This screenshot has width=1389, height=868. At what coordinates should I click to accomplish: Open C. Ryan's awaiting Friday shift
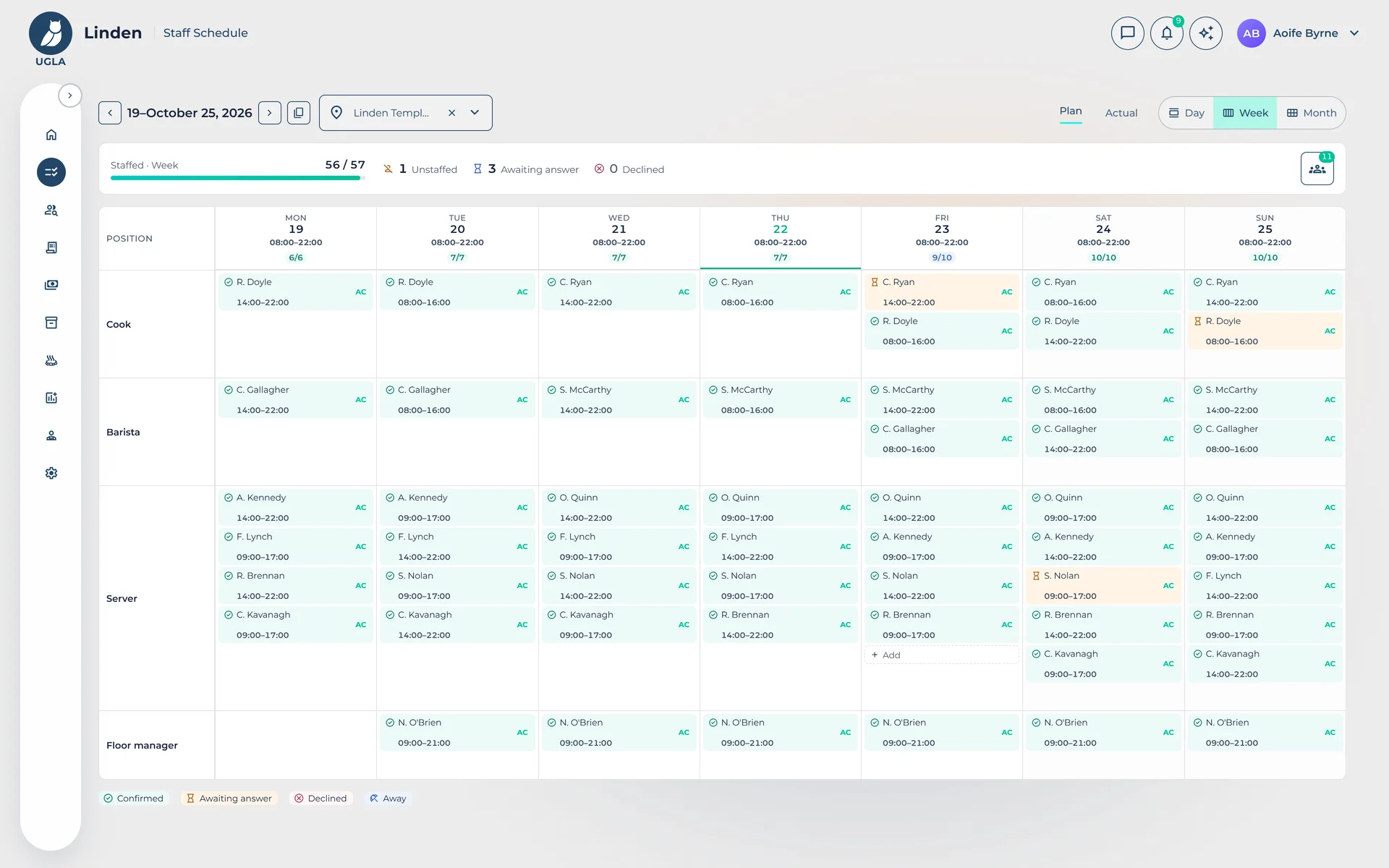tap(941, 292)
